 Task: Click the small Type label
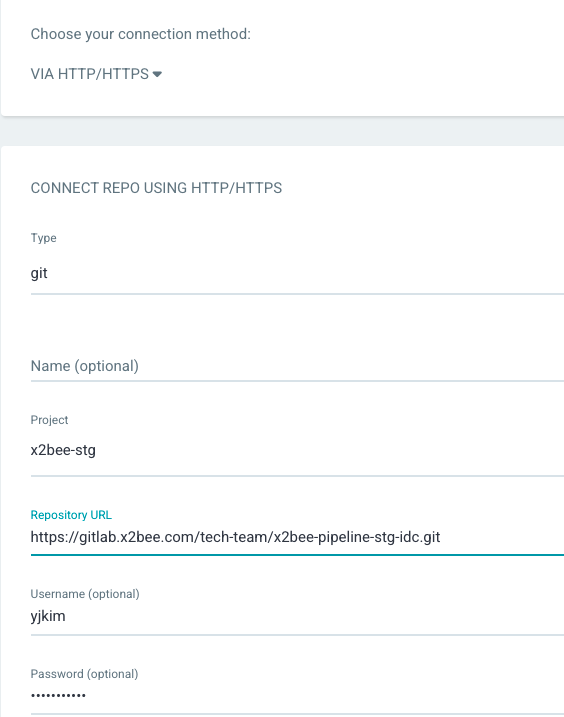pos(43,238)
